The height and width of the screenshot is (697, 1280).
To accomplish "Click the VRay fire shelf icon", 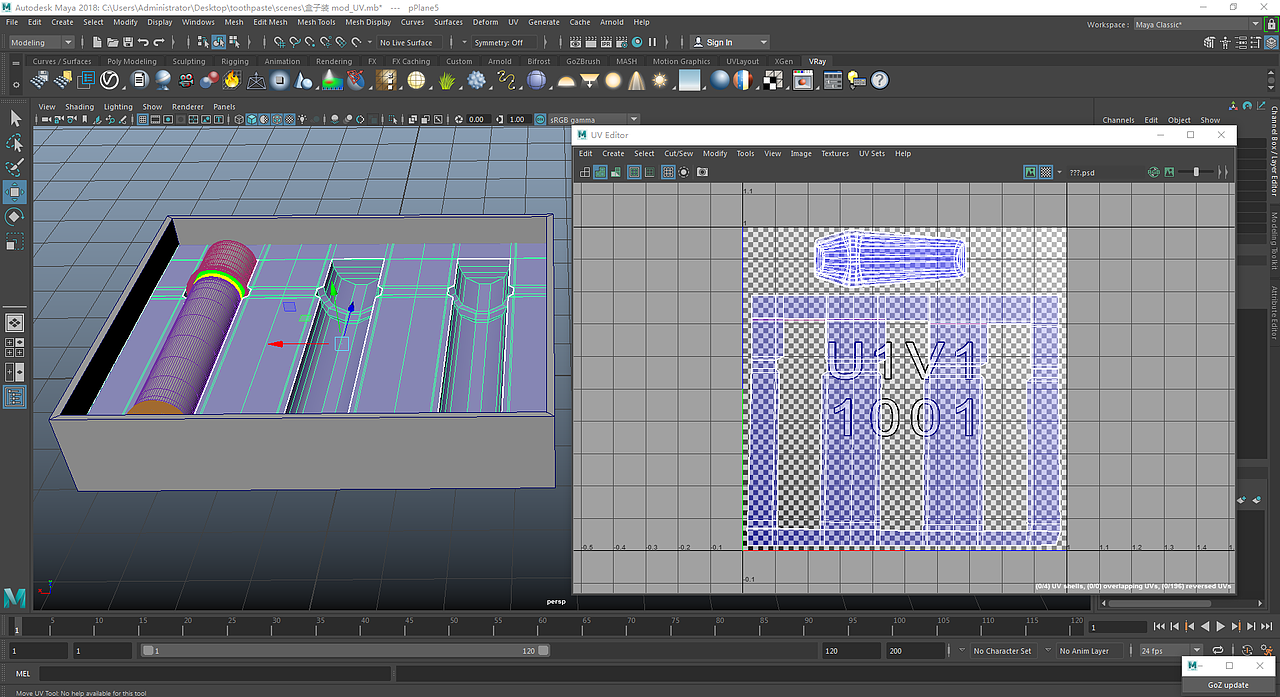I will point(231,80).
